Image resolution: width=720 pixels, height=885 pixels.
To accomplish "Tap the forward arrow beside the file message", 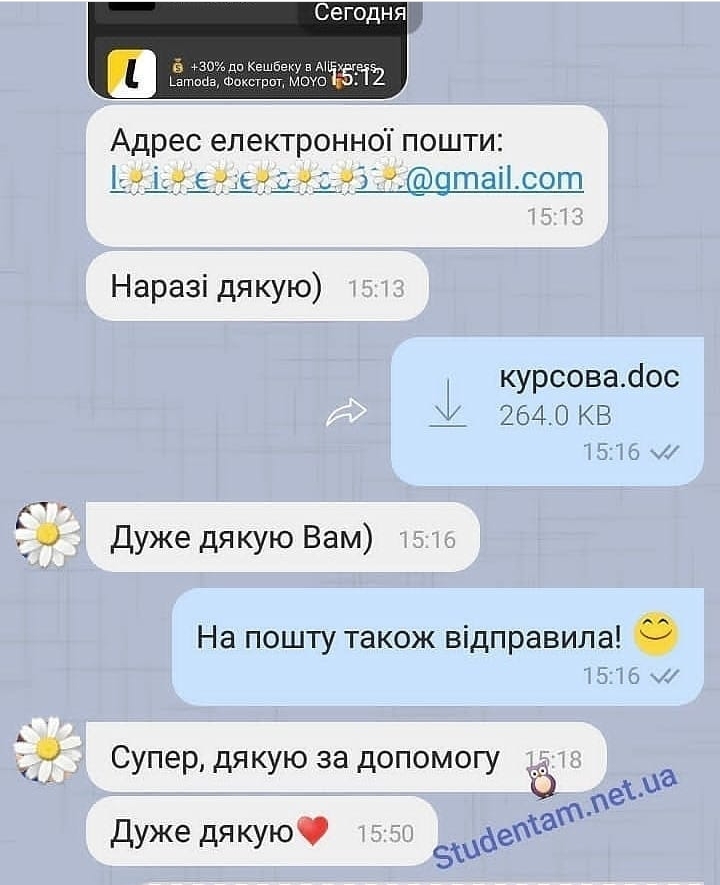I will tap(346, 411).
